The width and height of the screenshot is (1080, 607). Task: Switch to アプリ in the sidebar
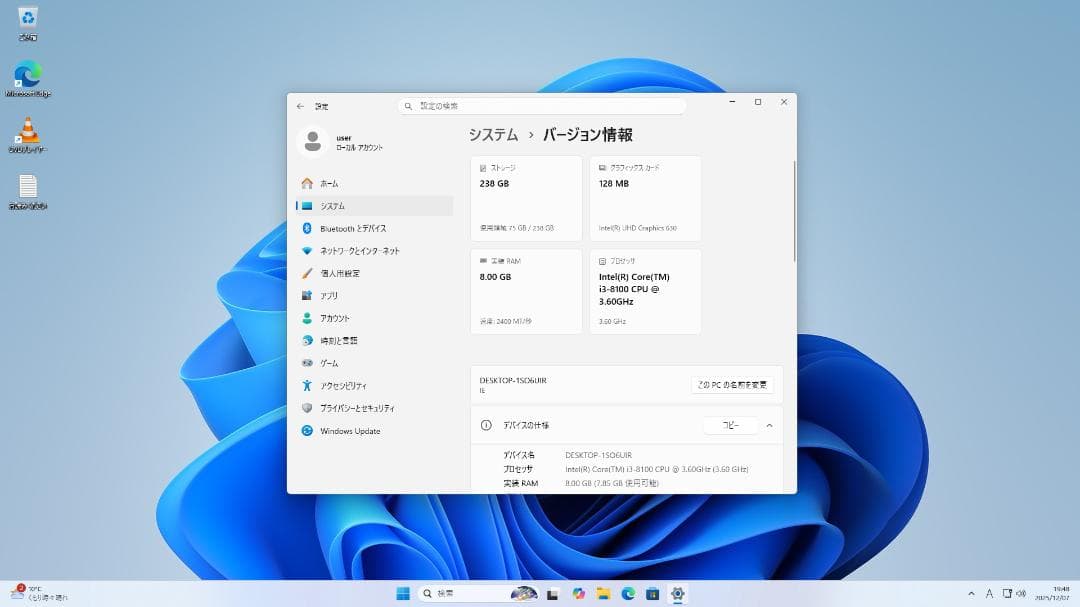coord(330,295)
